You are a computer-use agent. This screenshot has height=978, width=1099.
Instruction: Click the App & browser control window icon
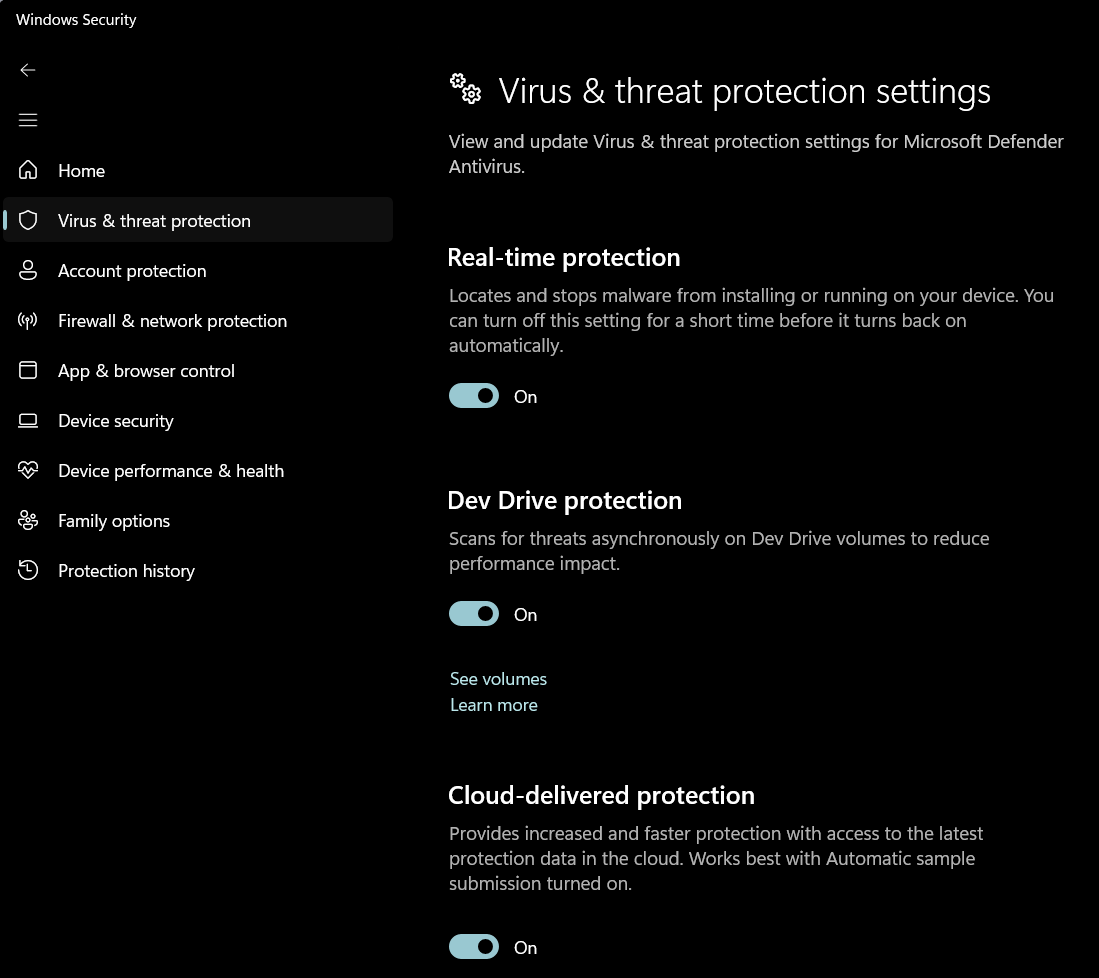pos(28,370)
